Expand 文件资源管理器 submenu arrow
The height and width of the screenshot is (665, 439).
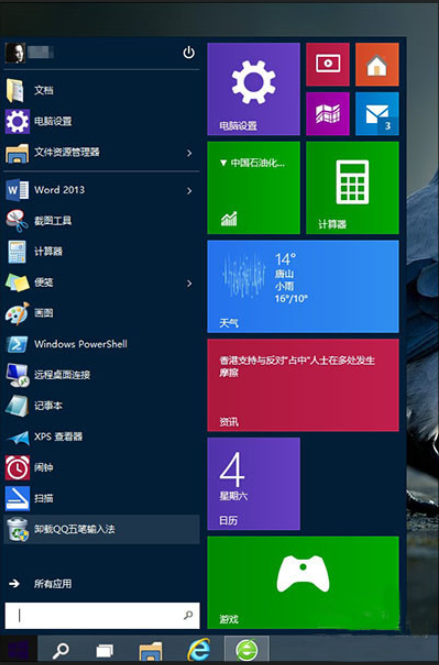pyautogui.click(x=189, y=153)
